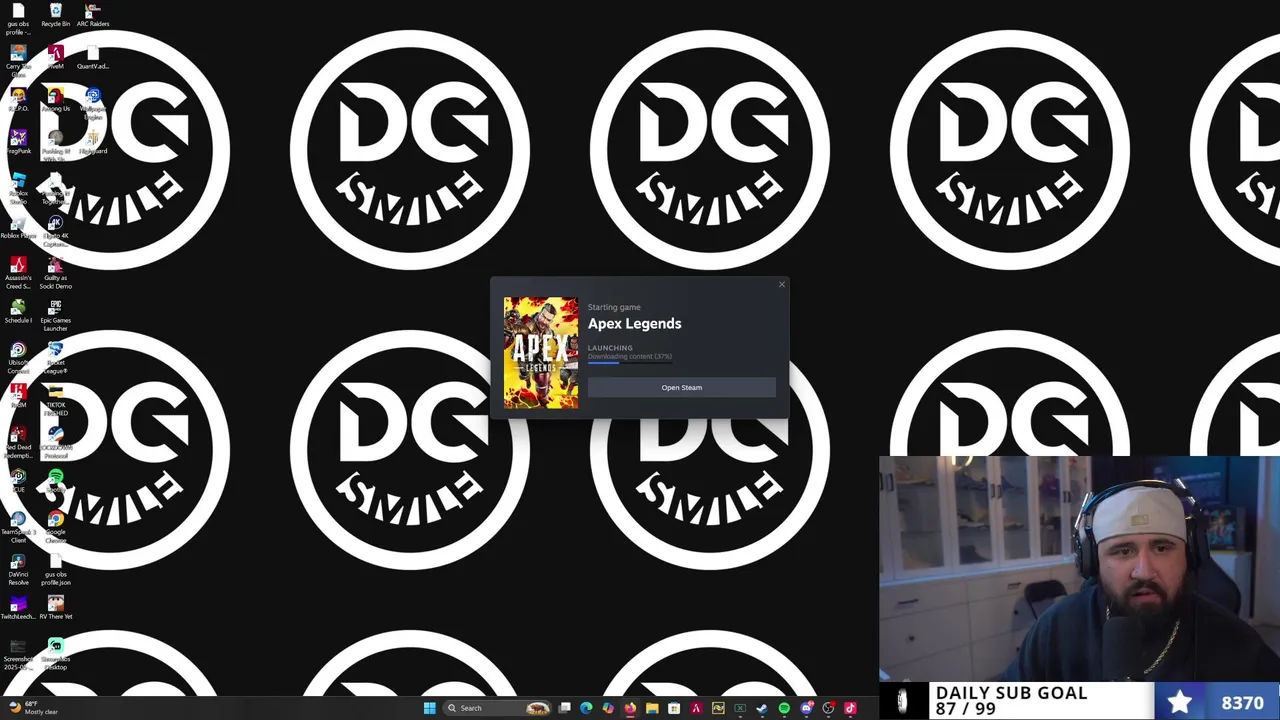The image size is (1280, 720).
Task: Open Microsoft Edge from the taskbar
Action: click(586, 708)
